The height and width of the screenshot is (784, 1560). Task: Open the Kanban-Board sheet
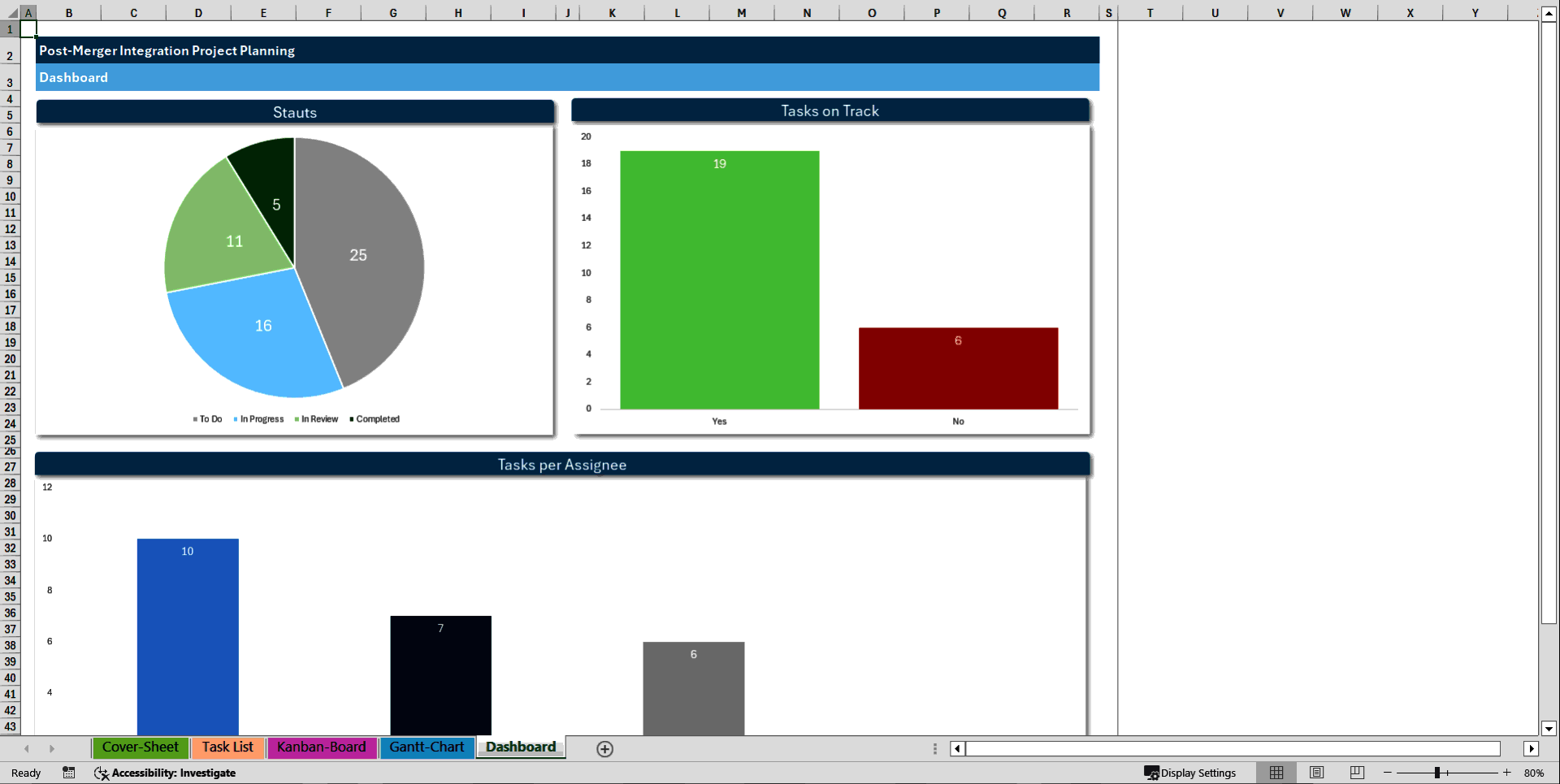coord(321,747)
